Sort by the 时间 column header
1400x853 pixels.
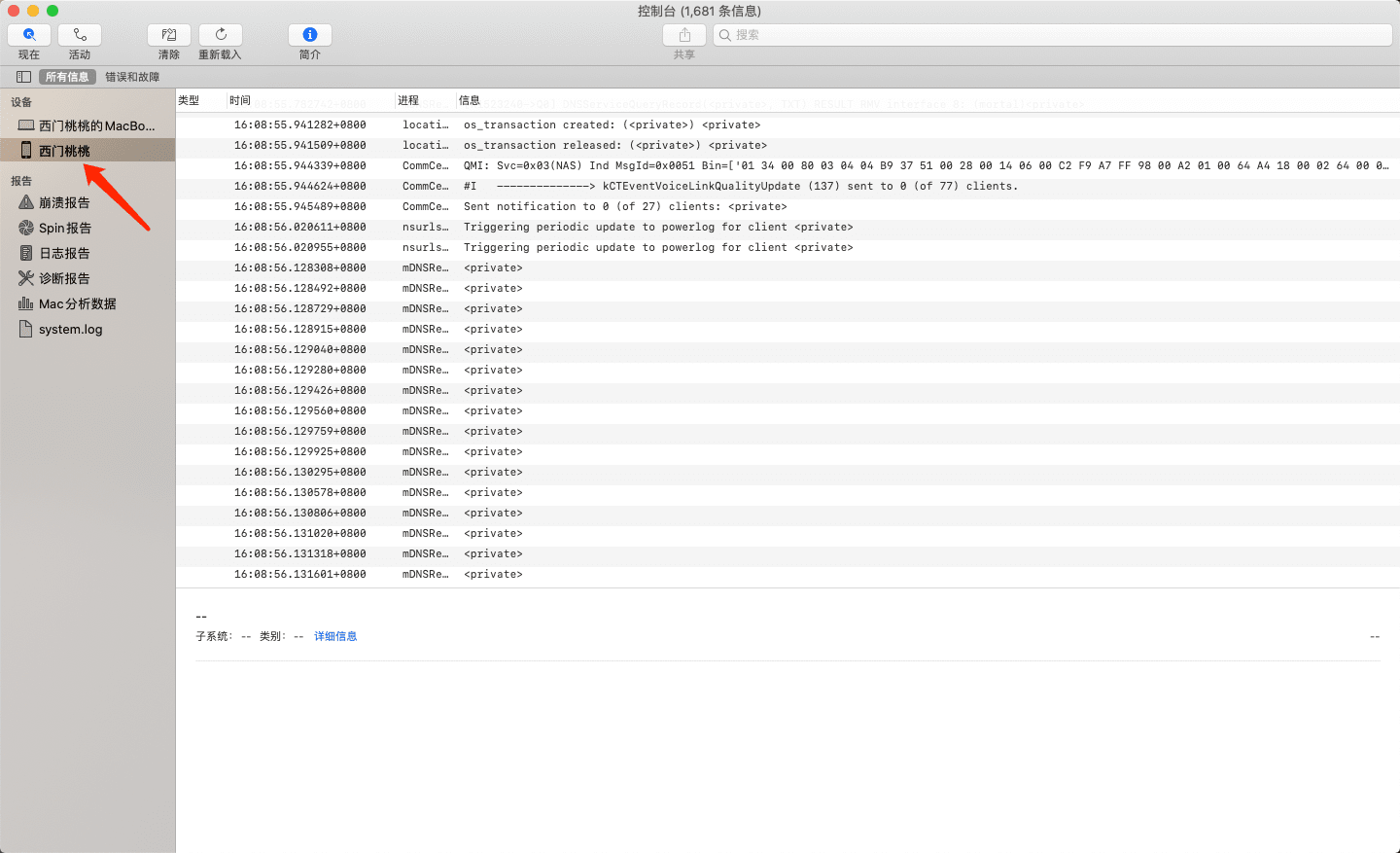240,100
